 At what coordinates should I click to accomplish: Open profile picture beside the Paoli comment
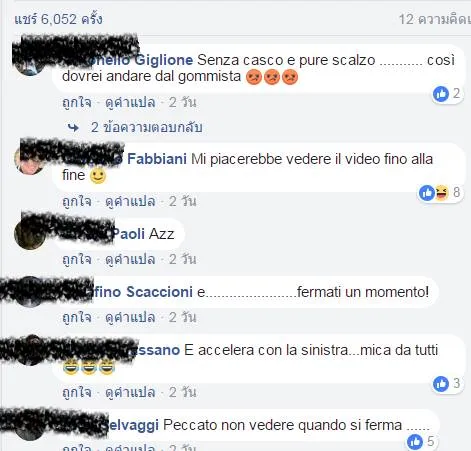pyautogui.click(x=30, y=233)
